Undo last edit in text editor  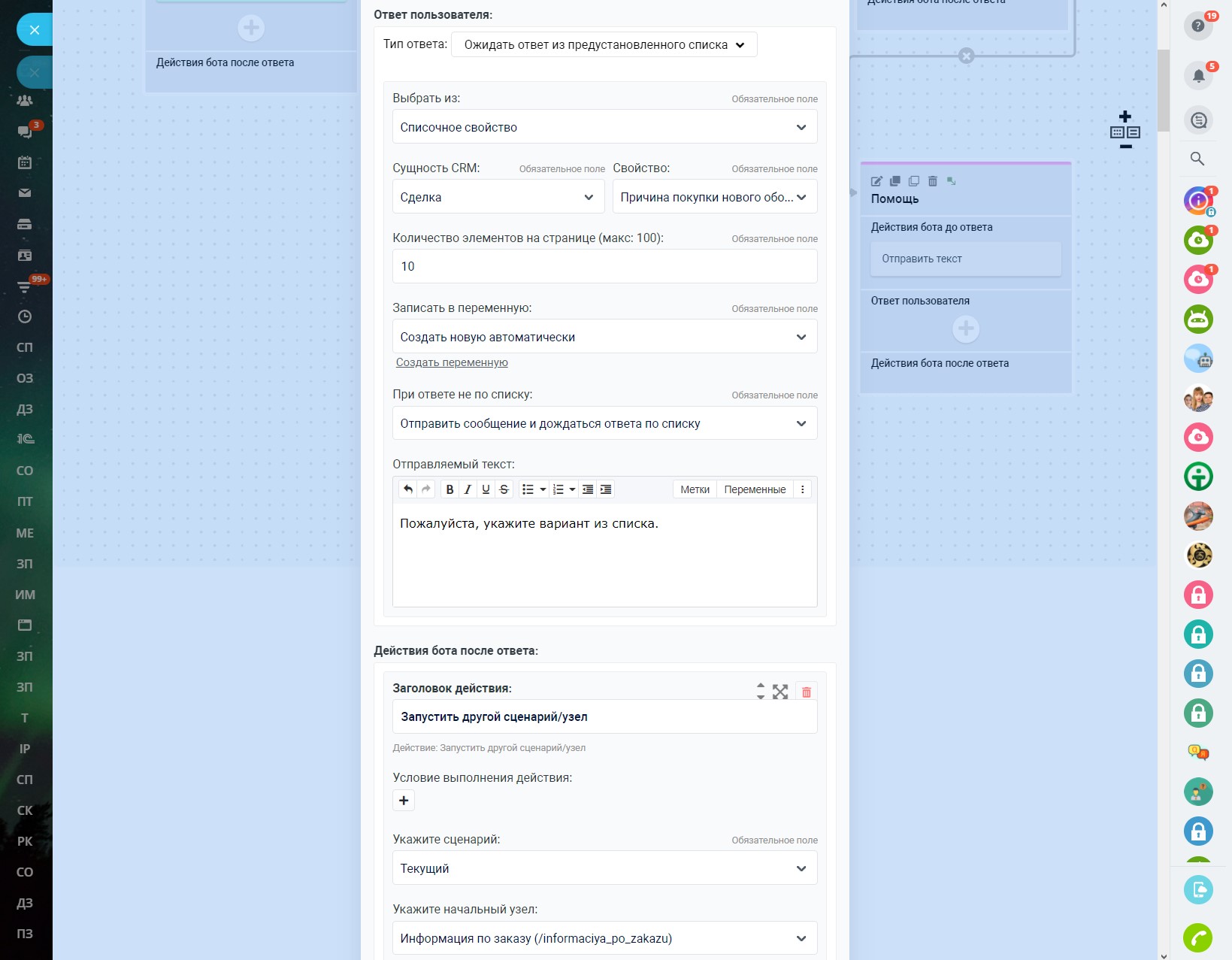[408, 489]
